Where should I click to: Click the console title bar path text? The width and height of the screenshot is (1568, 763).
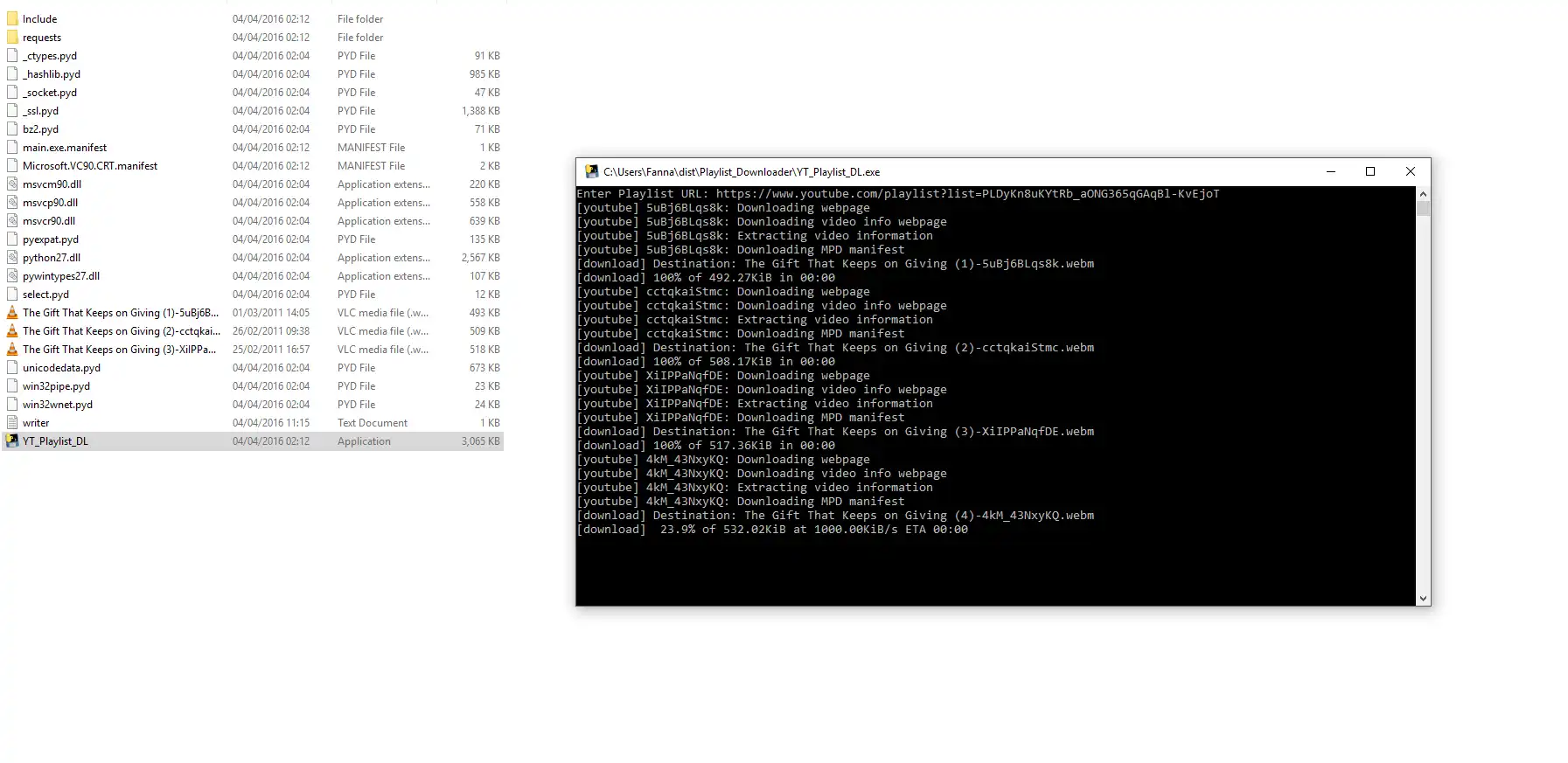click(742, 172)
